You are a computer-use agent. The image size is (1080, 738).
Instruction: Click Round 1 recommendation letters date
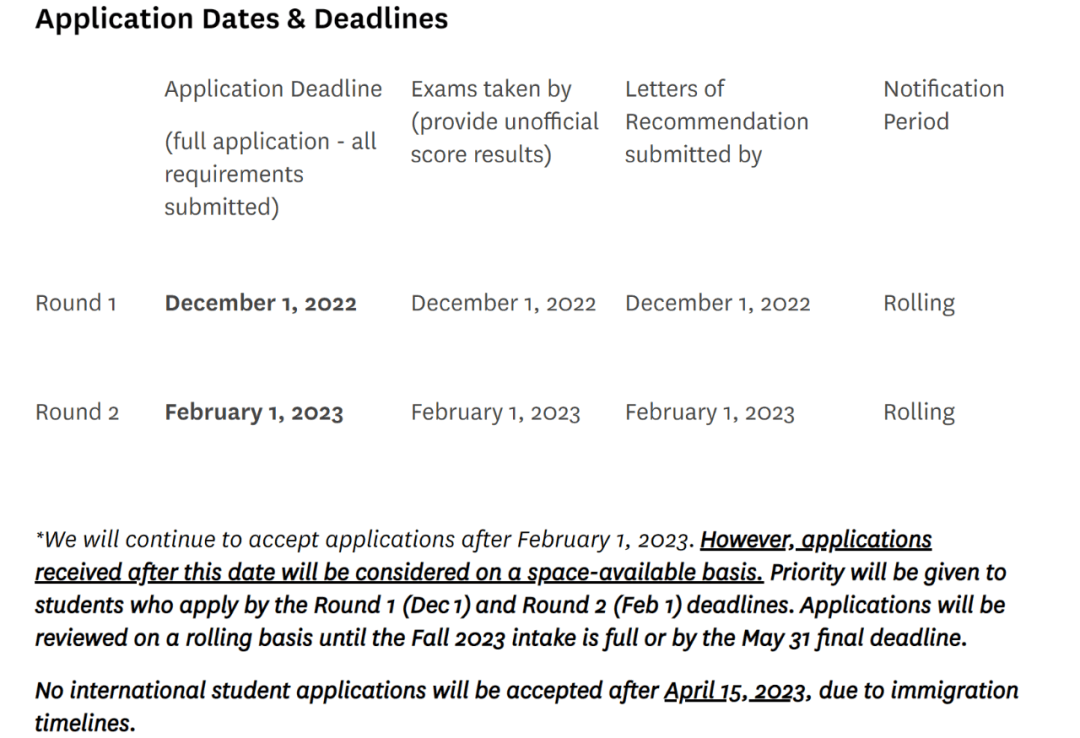718,303
